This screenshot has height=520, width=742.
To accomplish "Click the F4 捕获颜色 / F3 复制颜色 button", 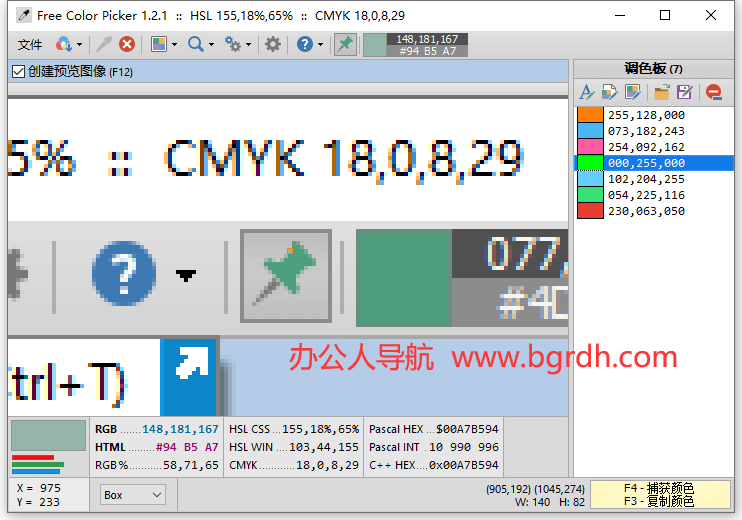I will click(658, 494).
